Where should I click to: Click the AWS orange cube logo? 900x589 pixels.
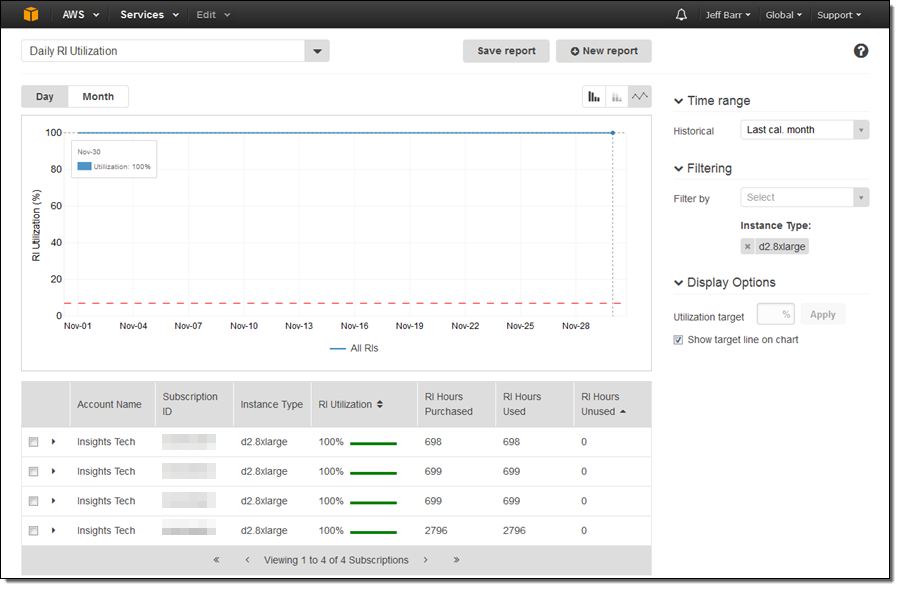pos(32,14)
